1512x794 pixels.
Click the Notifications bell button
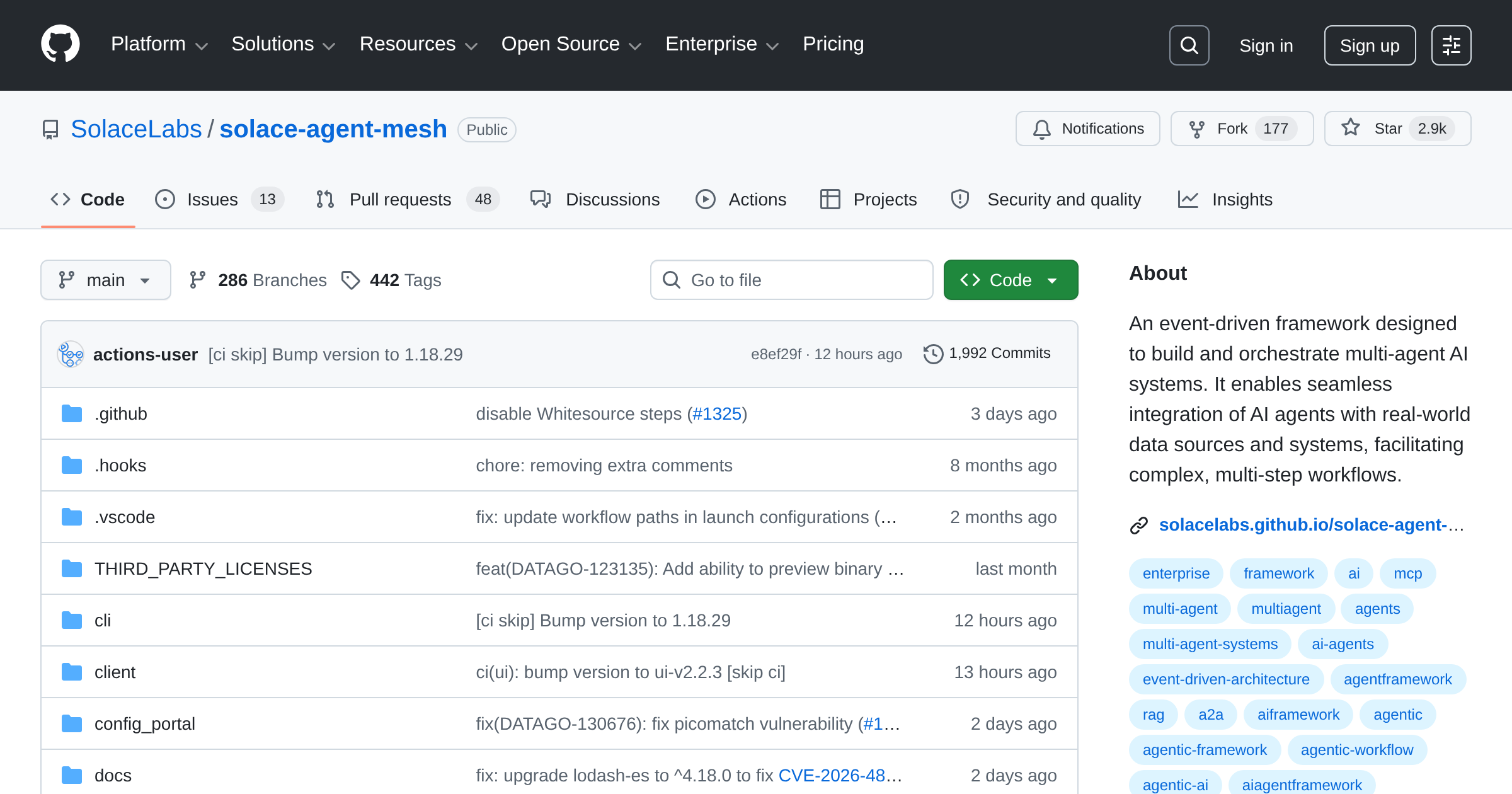point(1087,129)
